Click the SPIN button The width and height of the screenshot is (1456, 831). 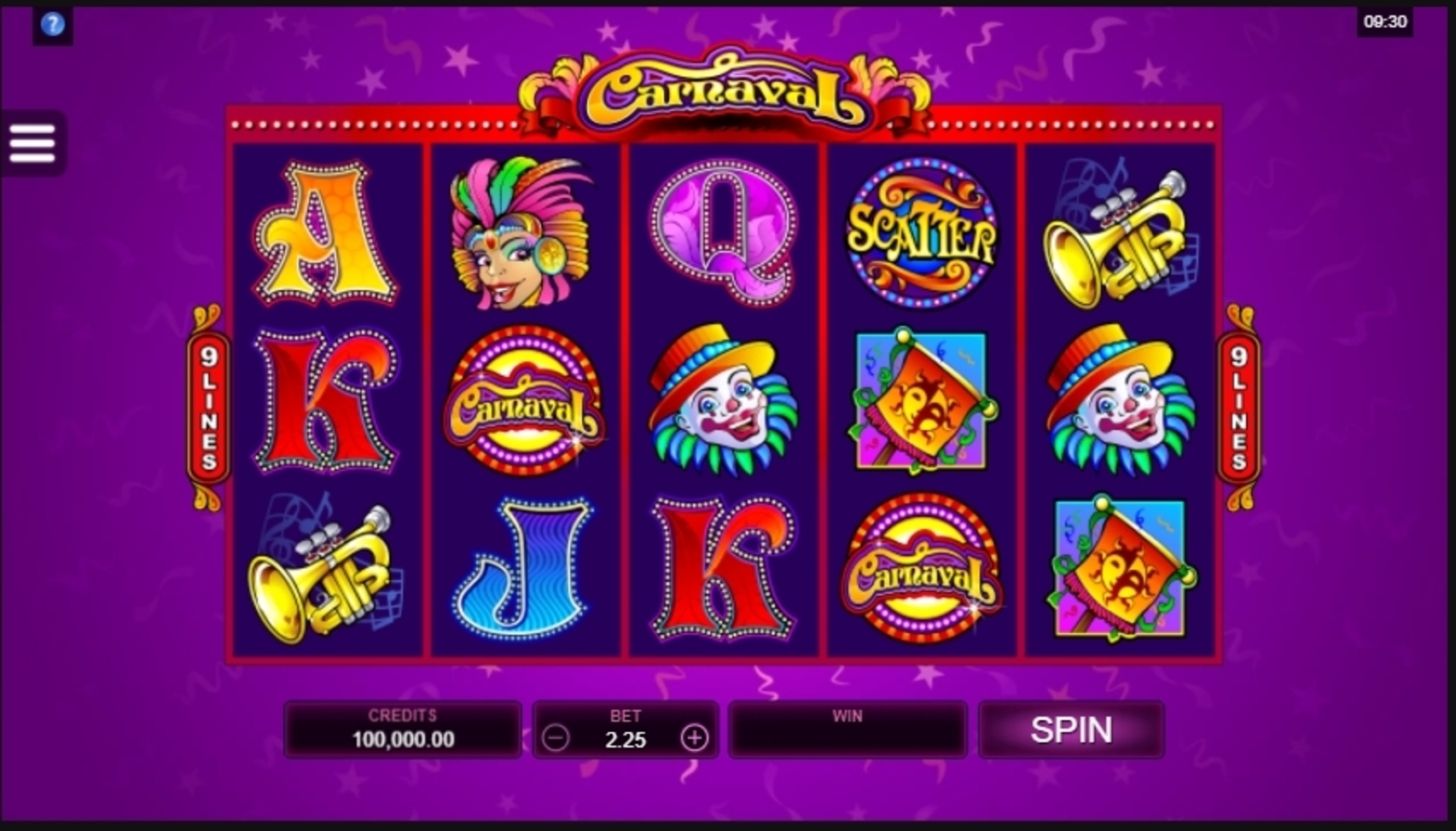click(1071, 729)
